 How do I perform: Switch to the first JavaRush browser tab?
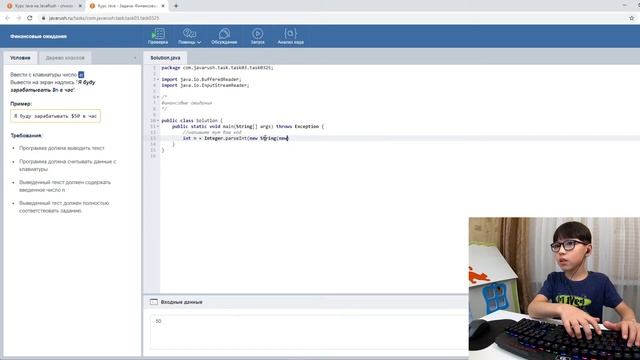pyautogui.click(x=44, y=6)
